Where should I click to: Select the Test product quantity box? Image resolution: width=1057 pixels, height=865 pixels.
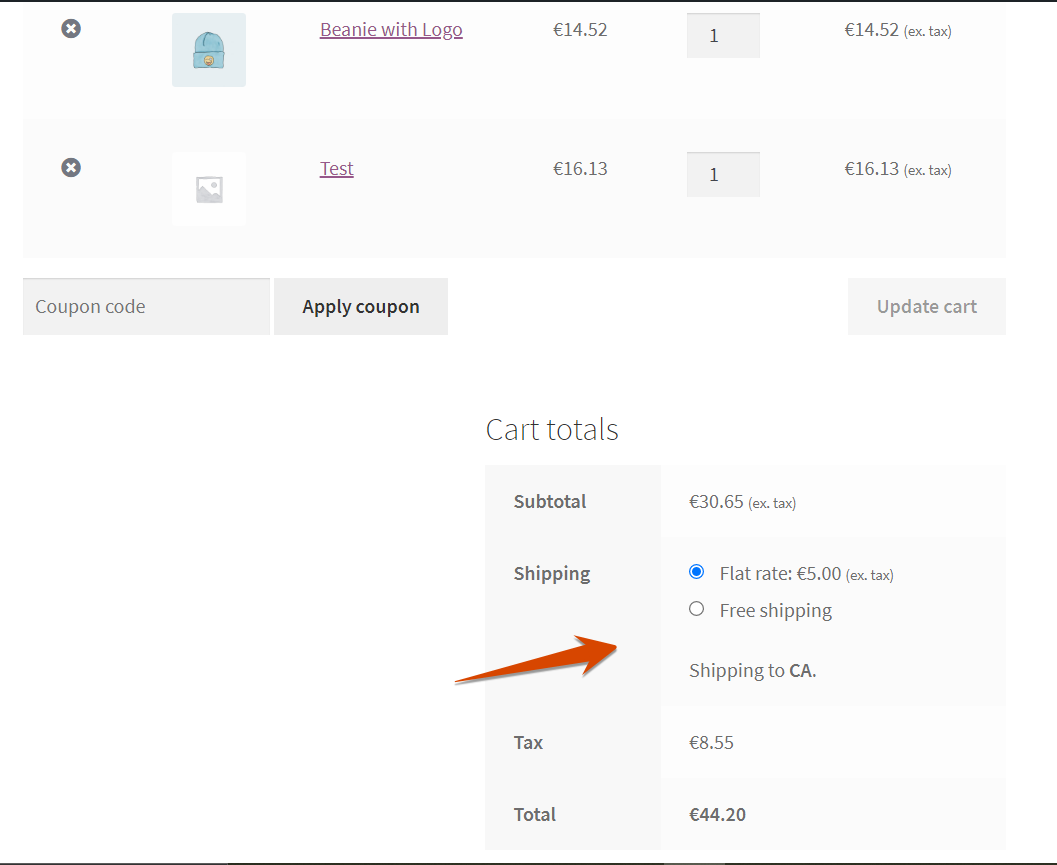[723, 173]
